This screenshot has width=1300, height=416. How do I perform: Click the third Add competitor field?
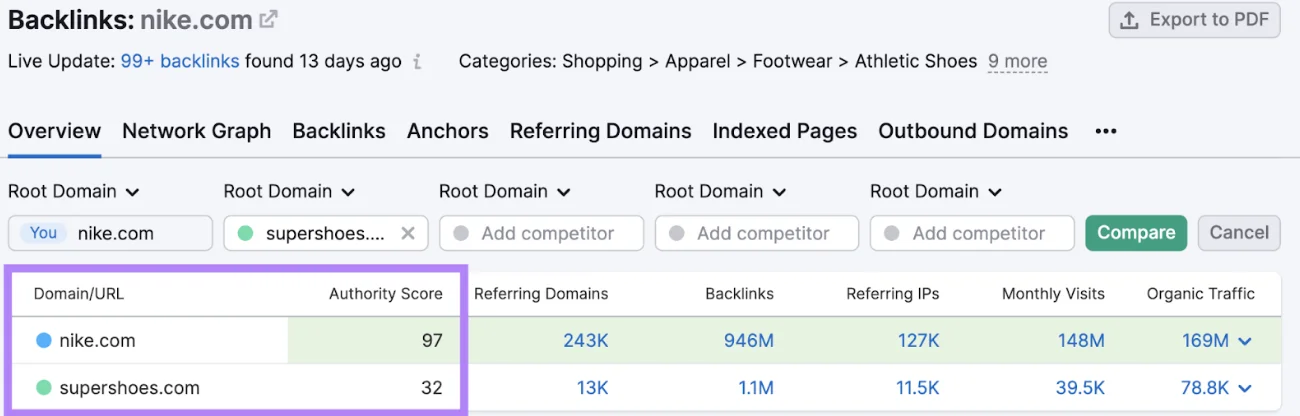(541, 233)
